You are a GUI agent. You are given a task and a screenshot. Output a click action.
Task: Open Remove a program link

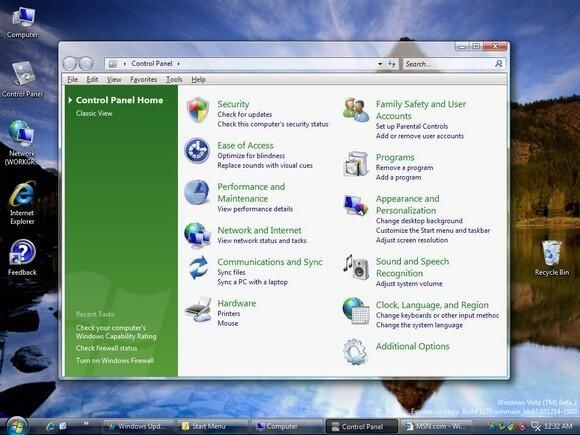coord(404,168)
